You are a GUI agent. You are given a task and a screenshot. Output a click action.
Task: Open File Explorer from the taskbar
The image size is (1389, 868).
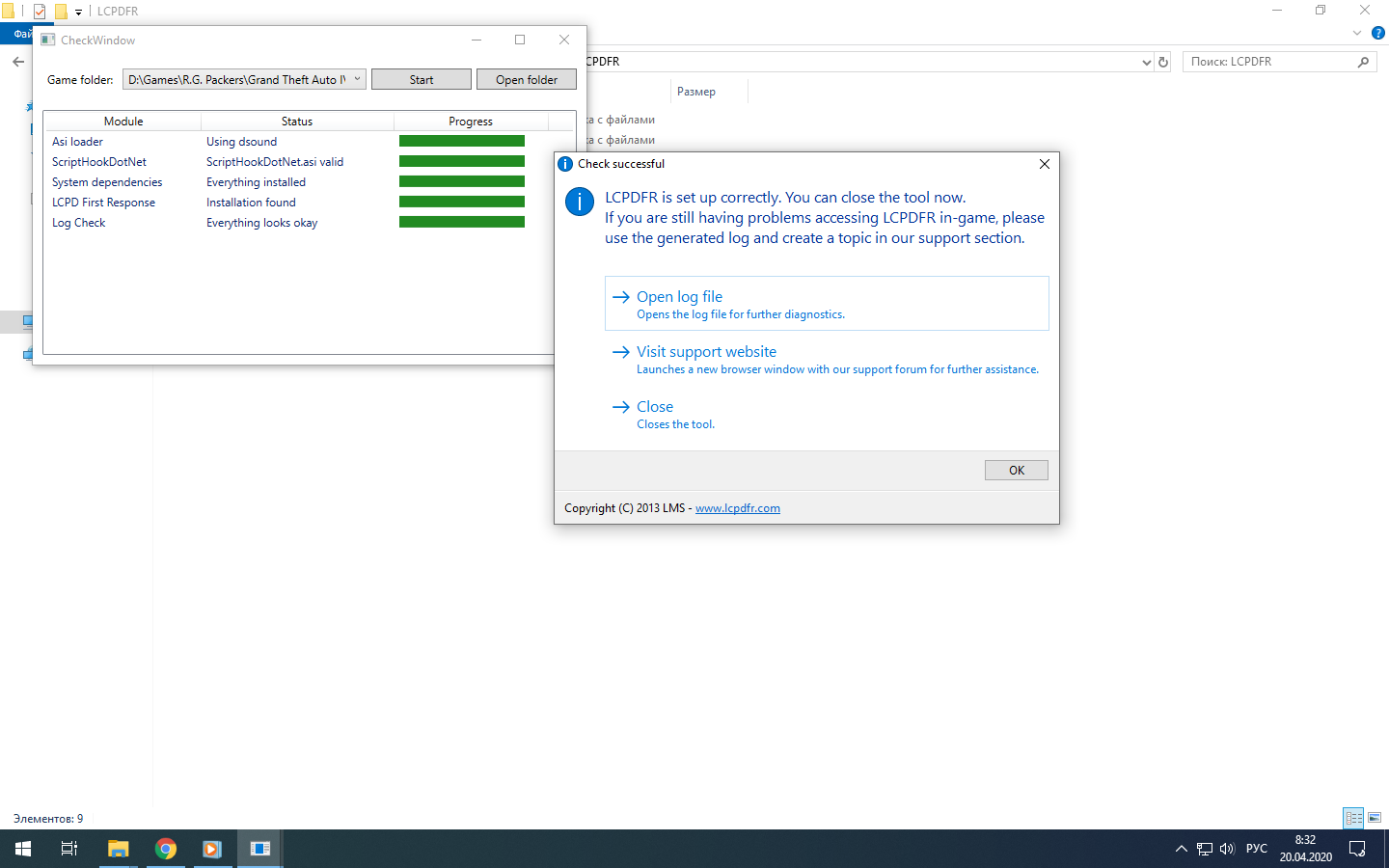click(x=118, y=849)
